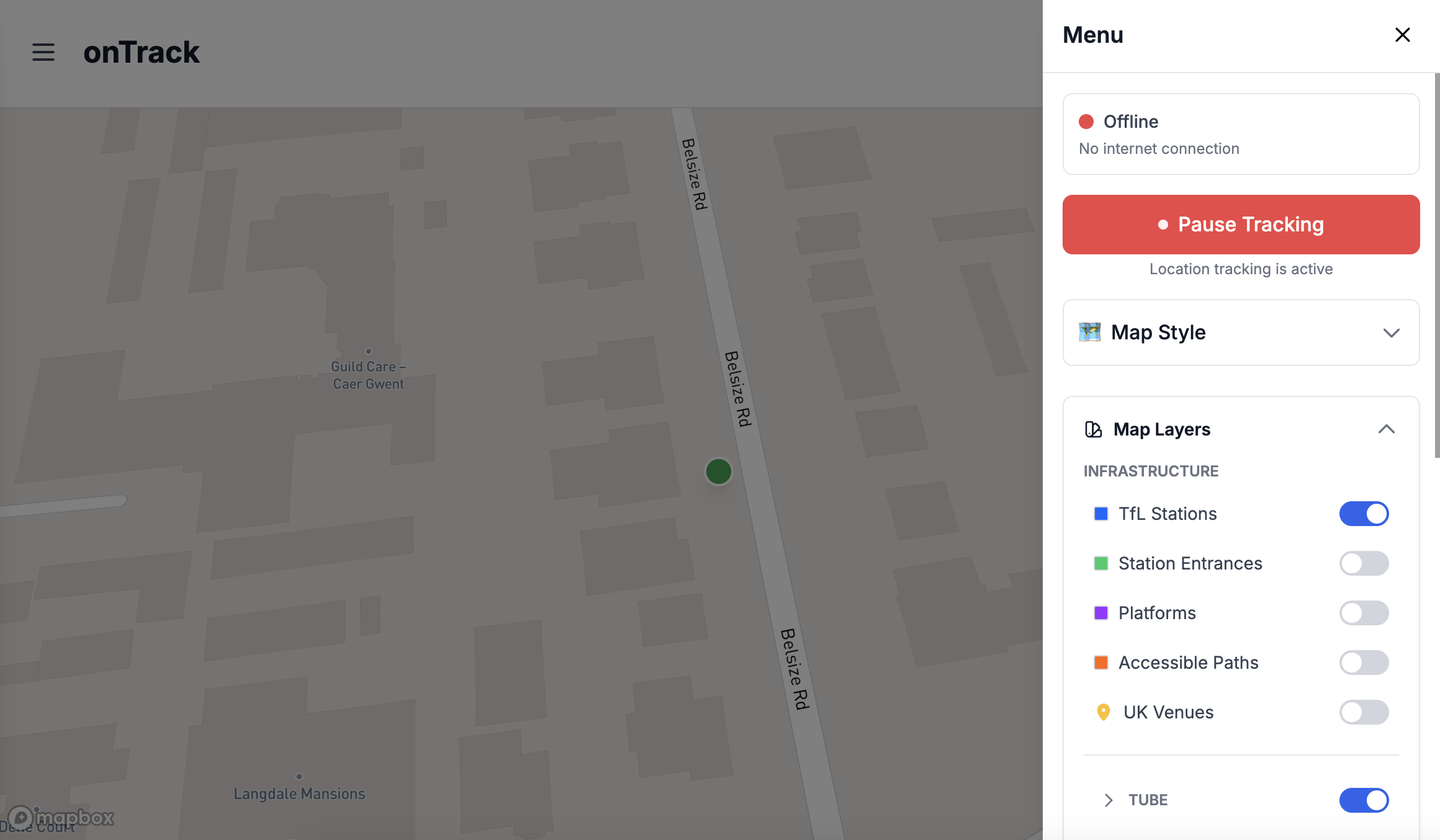
Task: Click the Guild Care Caer Gwent marker
Action: click(368, 352)
